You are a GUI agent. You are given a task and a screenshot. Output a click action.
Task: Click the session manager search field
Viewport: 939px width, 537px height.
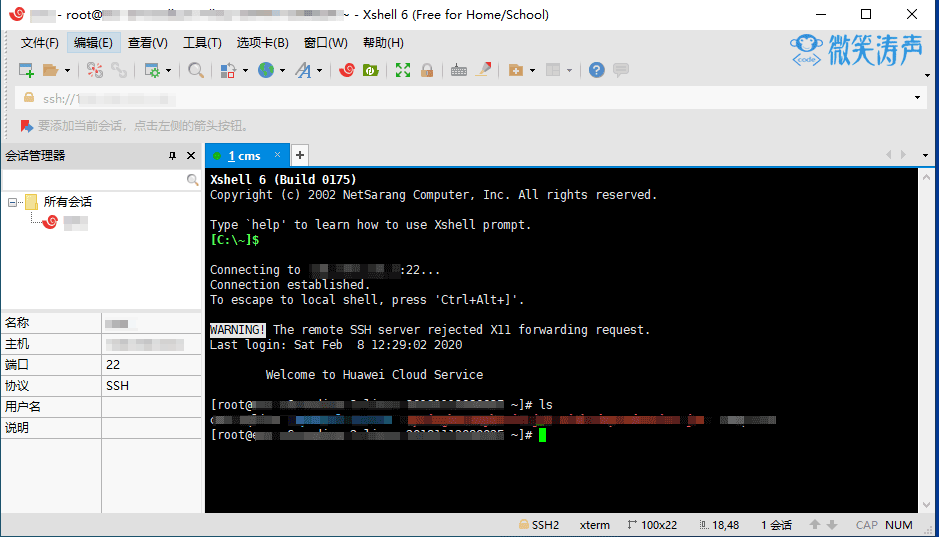[94, 180]
